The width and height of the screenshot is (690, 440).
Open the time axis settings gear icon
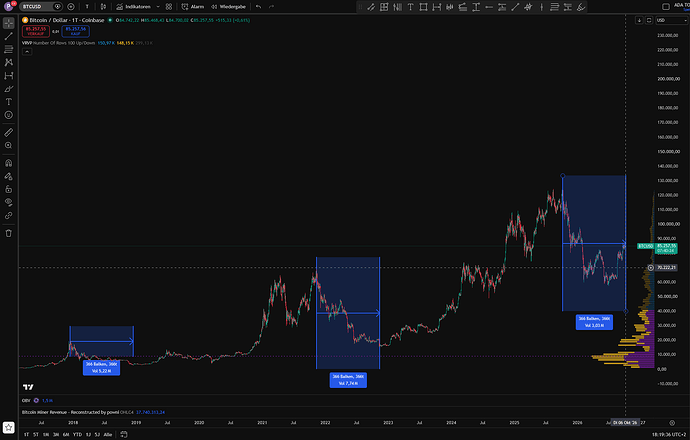click(x=672, y=423)
